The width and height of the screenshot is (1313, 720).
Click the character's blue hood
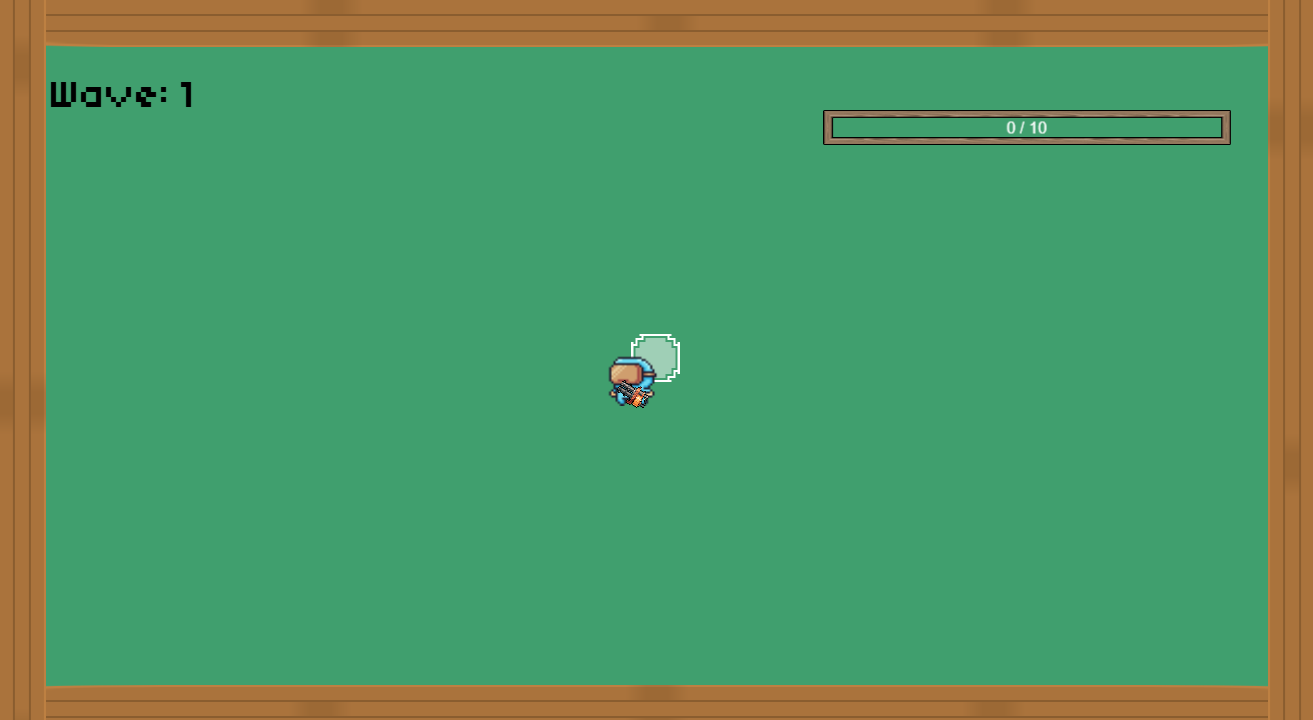(631, 362)
